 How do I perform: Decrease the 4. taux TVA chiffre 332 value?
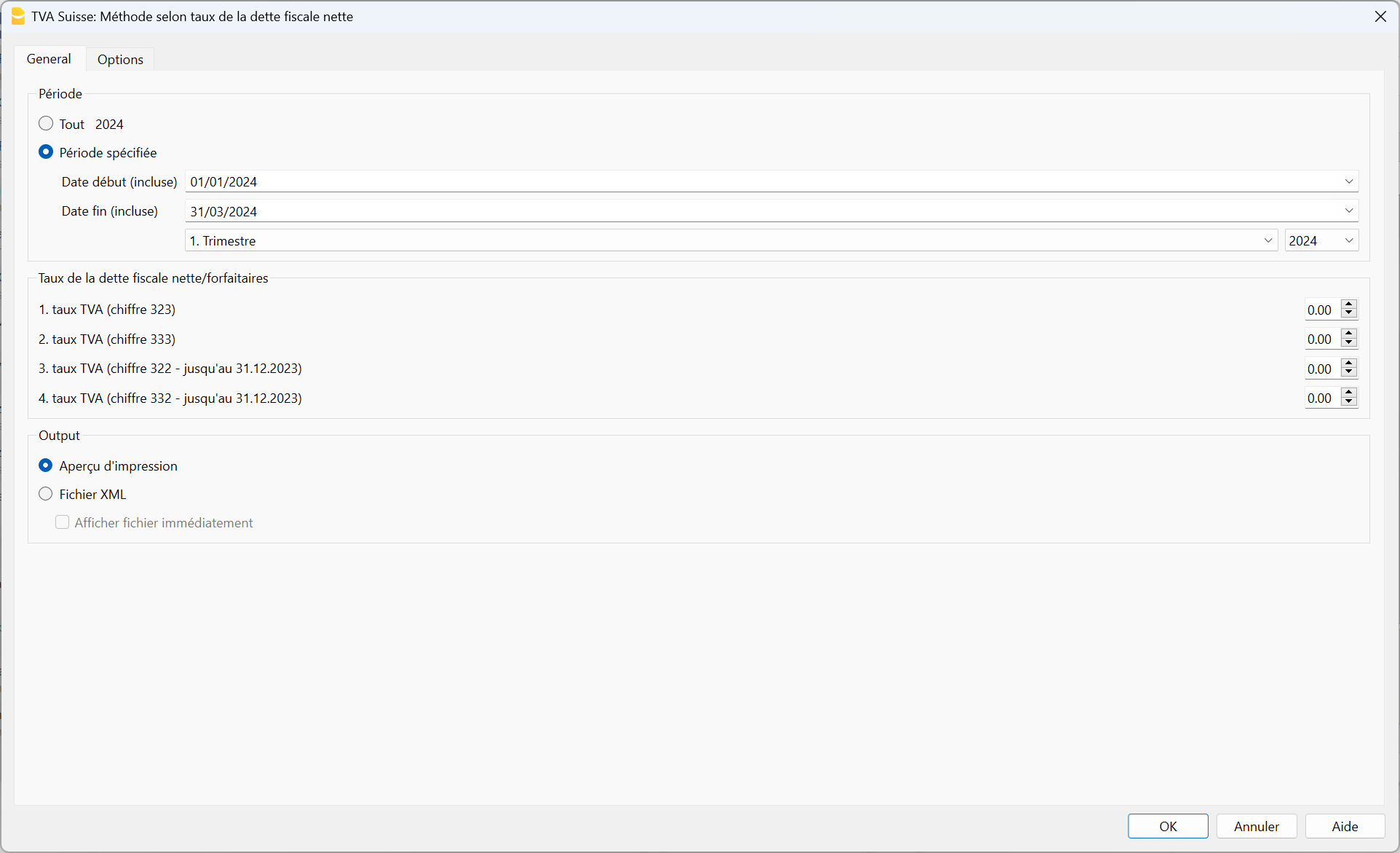1349,402
